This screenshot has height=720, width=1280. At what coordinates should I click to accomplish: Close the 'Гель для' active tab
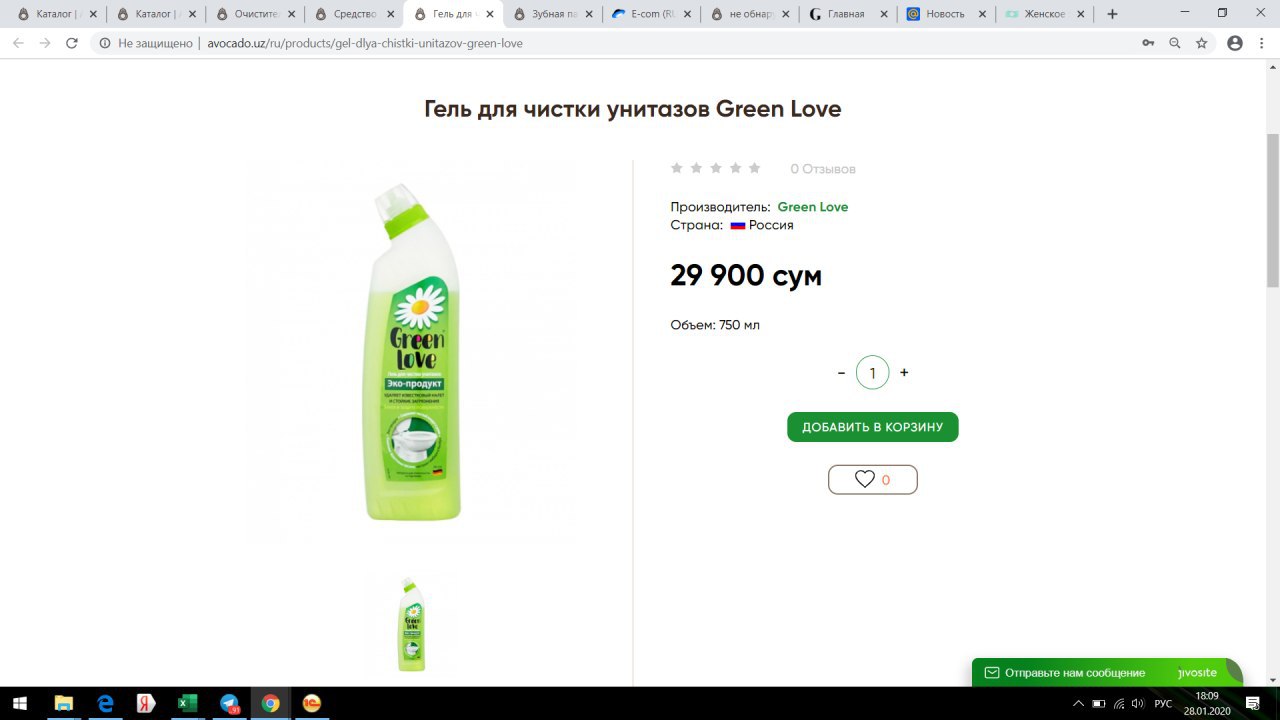click(x=489, y=14)
